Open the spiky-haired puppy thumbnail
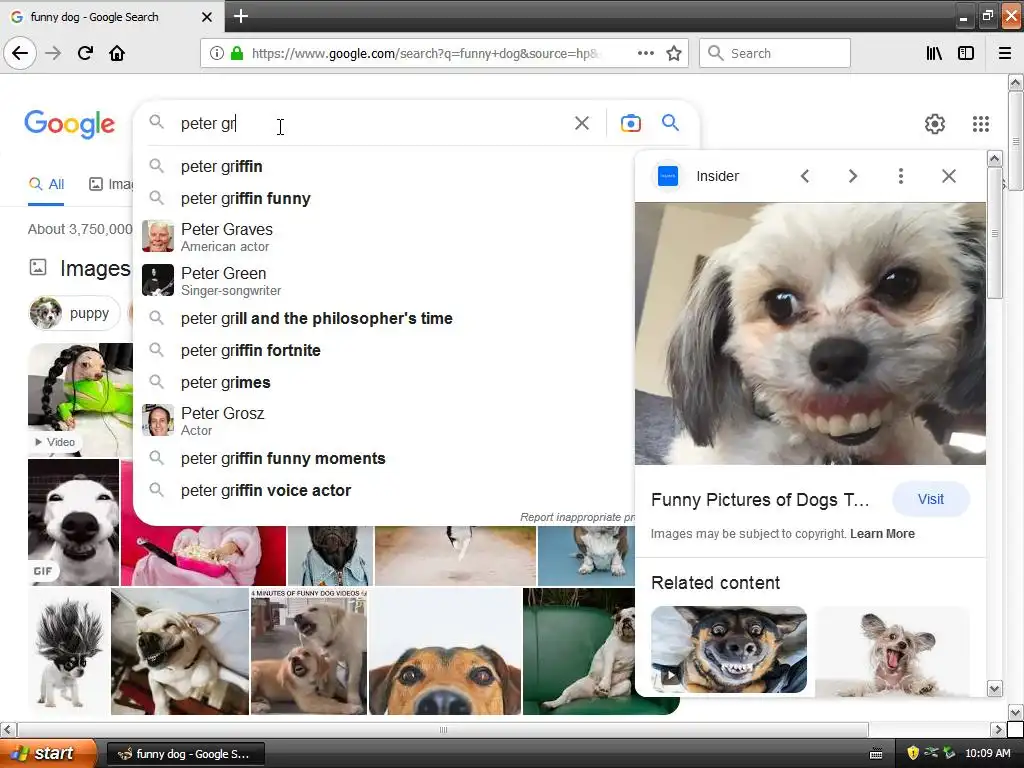This screenshot has height=768, width=1024. (x=69, y=652)
